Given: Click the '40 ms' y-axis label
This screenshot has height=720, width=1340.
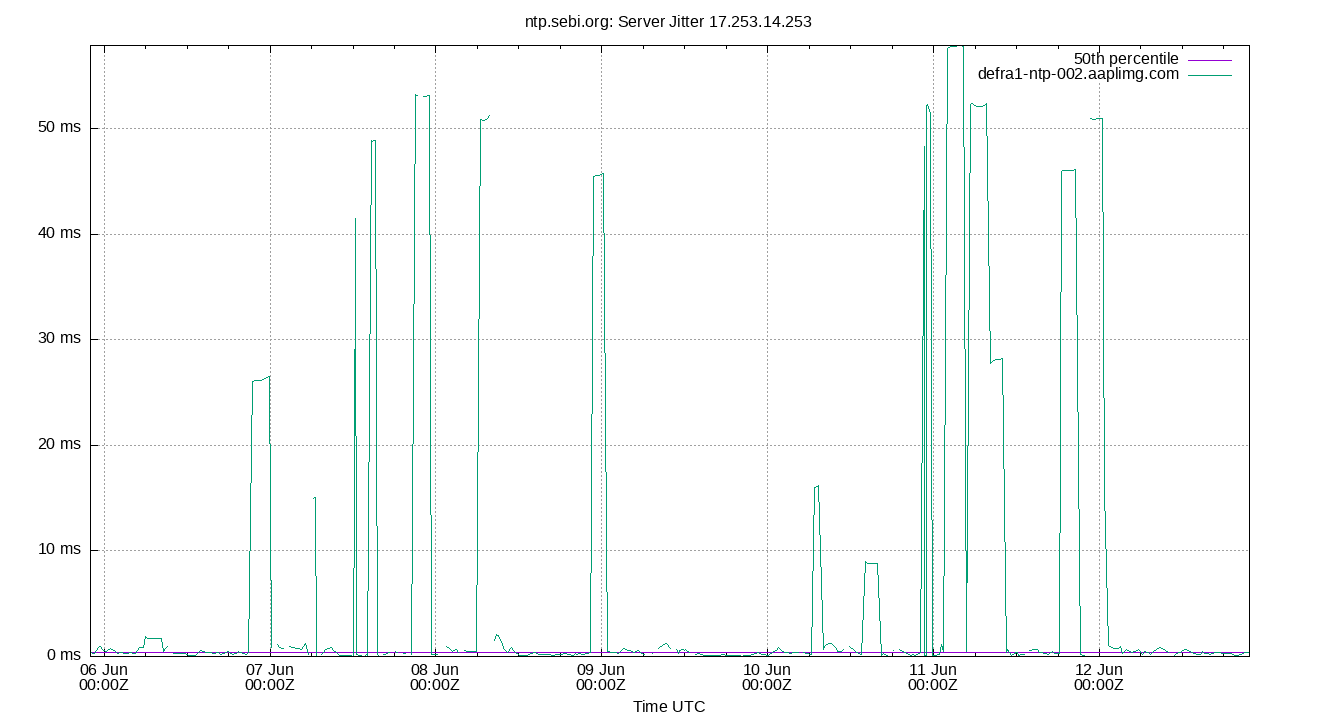Looking at the screenshot, I should click(59, 233).
